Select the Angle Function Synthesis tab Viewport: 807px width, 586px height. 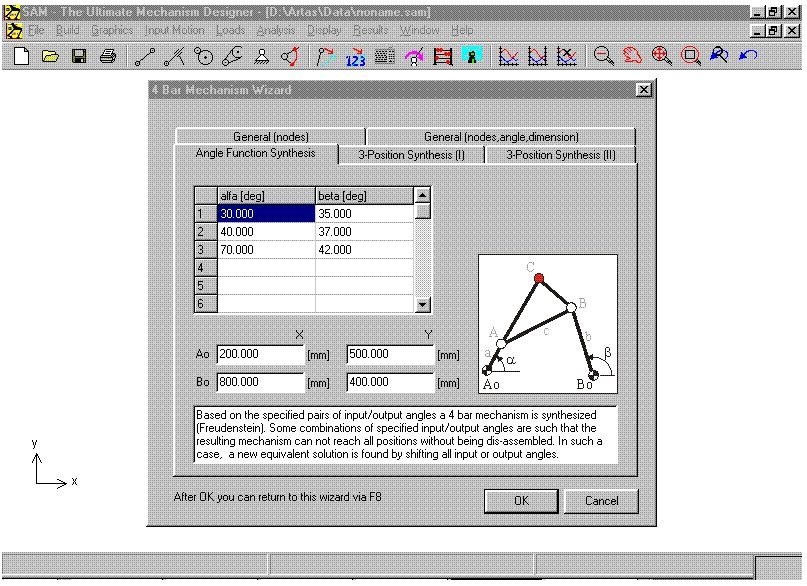[256, 153]
